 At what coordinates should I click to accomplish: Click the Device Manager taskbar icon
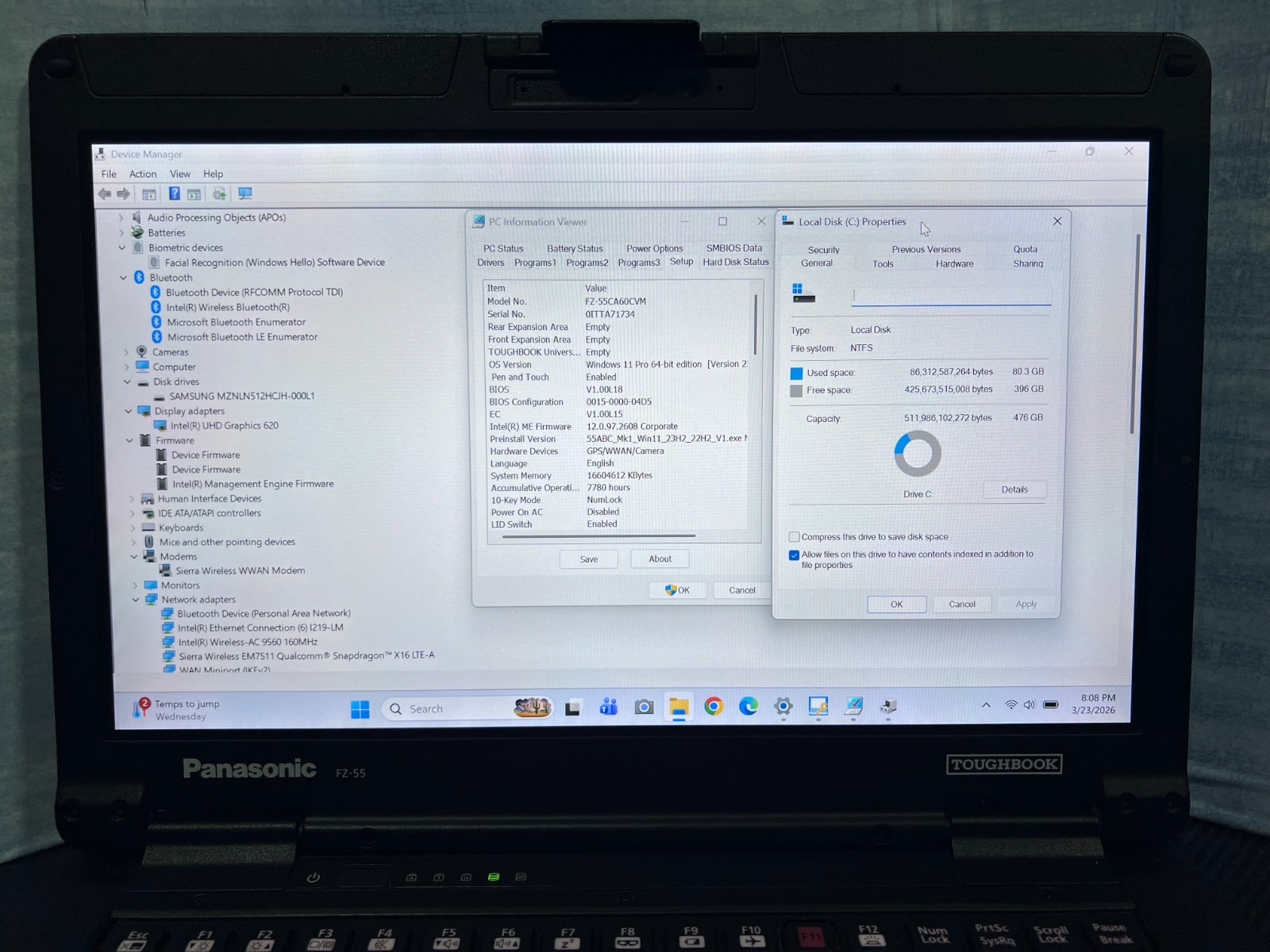pyautogui.click(x=888, y=706)
